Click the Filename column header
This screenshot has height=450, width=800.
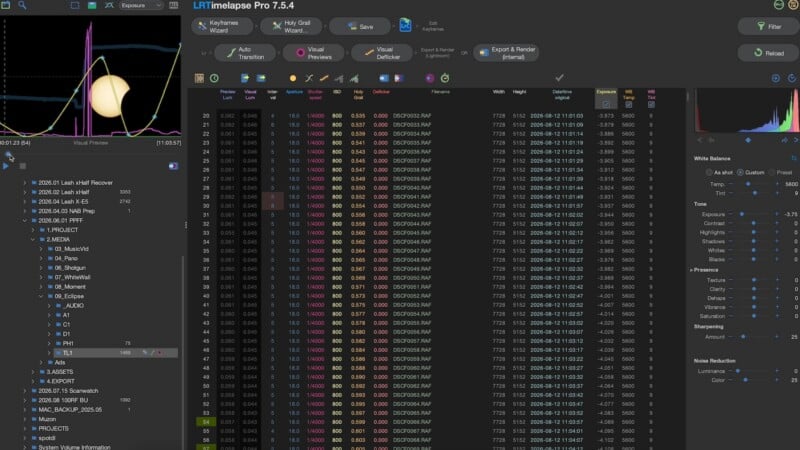[x=440, y=92]
